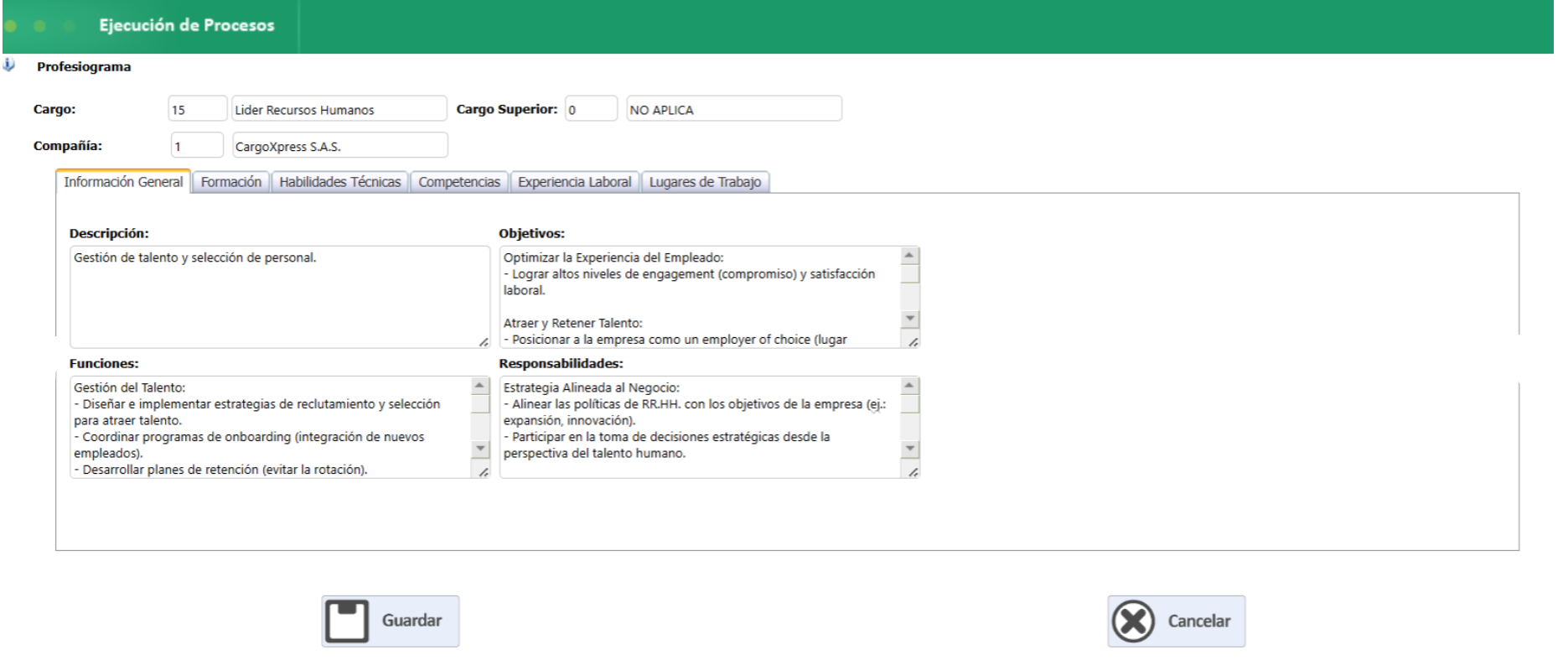Click the Descripción text area resize grip
The image size is (1568, 660).
pos(484,342)
